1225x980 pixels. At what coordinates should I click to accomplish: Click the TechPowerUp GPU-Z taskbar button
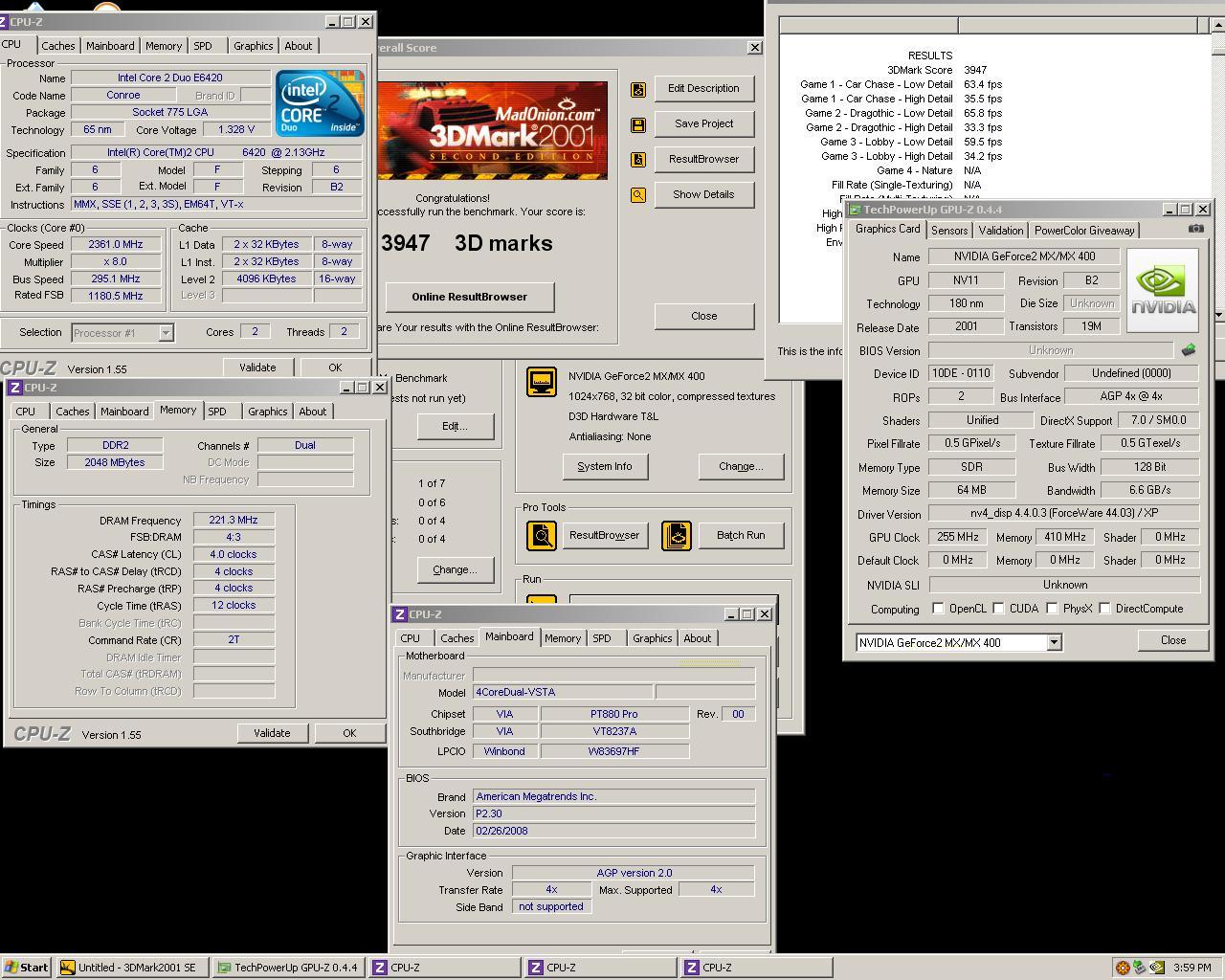[x=288, y=968]
